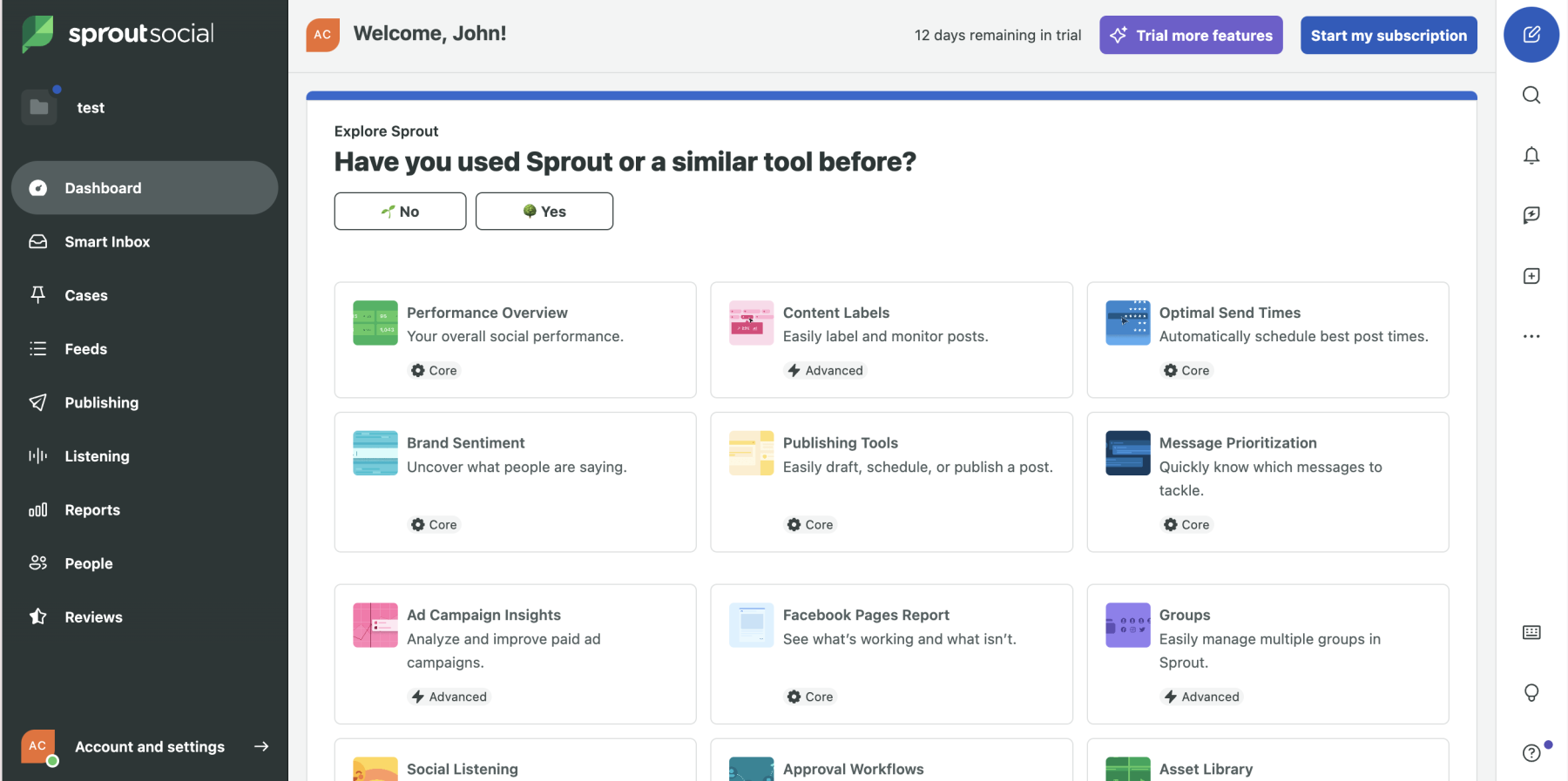The height and width of the screenshot is (781, 1568).
Task: Click the Compose pencil icon
Action: [1531, 35]
